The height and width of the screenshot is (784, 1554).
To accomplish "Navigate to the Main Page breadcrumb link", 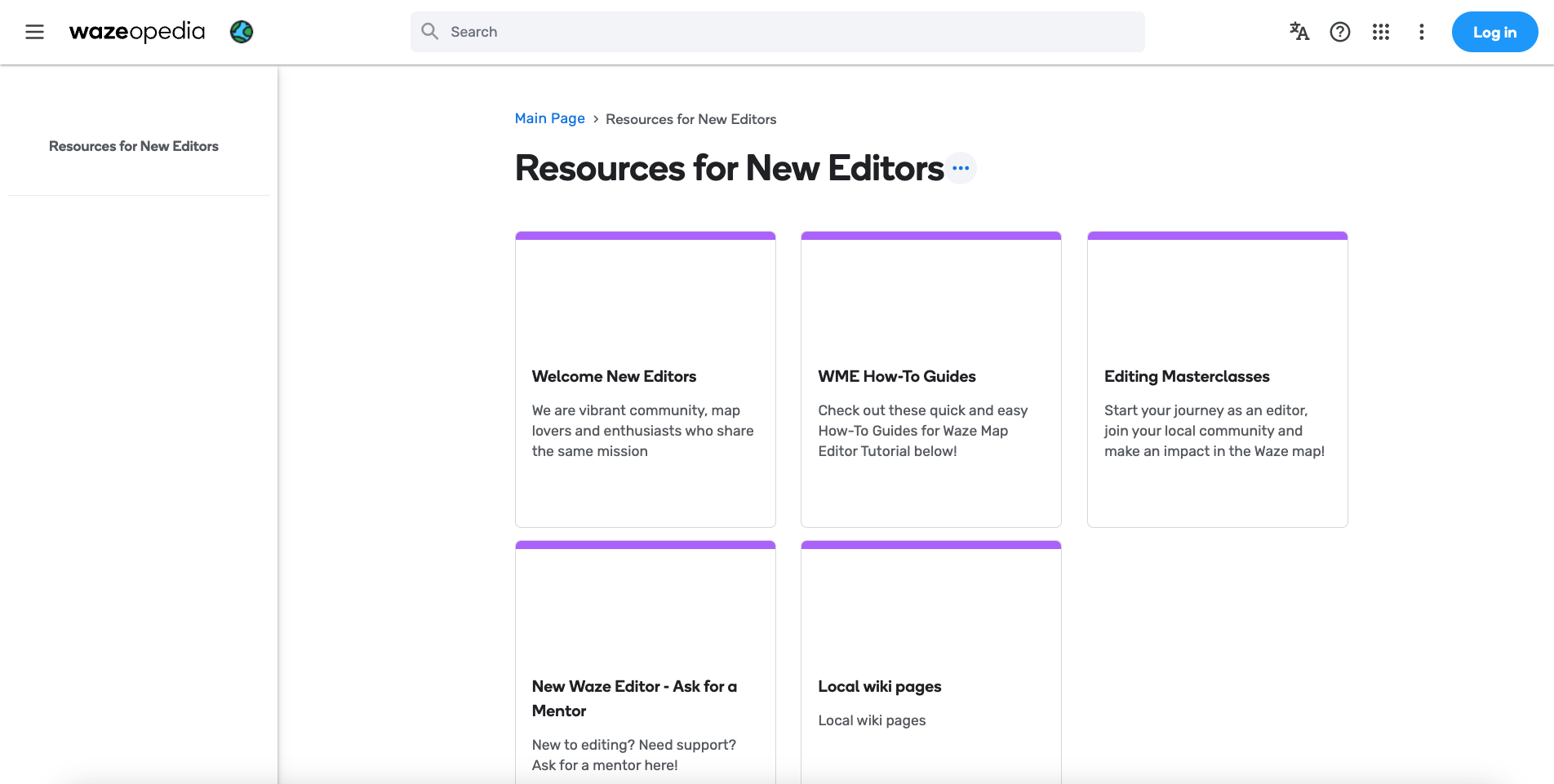I will click(549, 118).
